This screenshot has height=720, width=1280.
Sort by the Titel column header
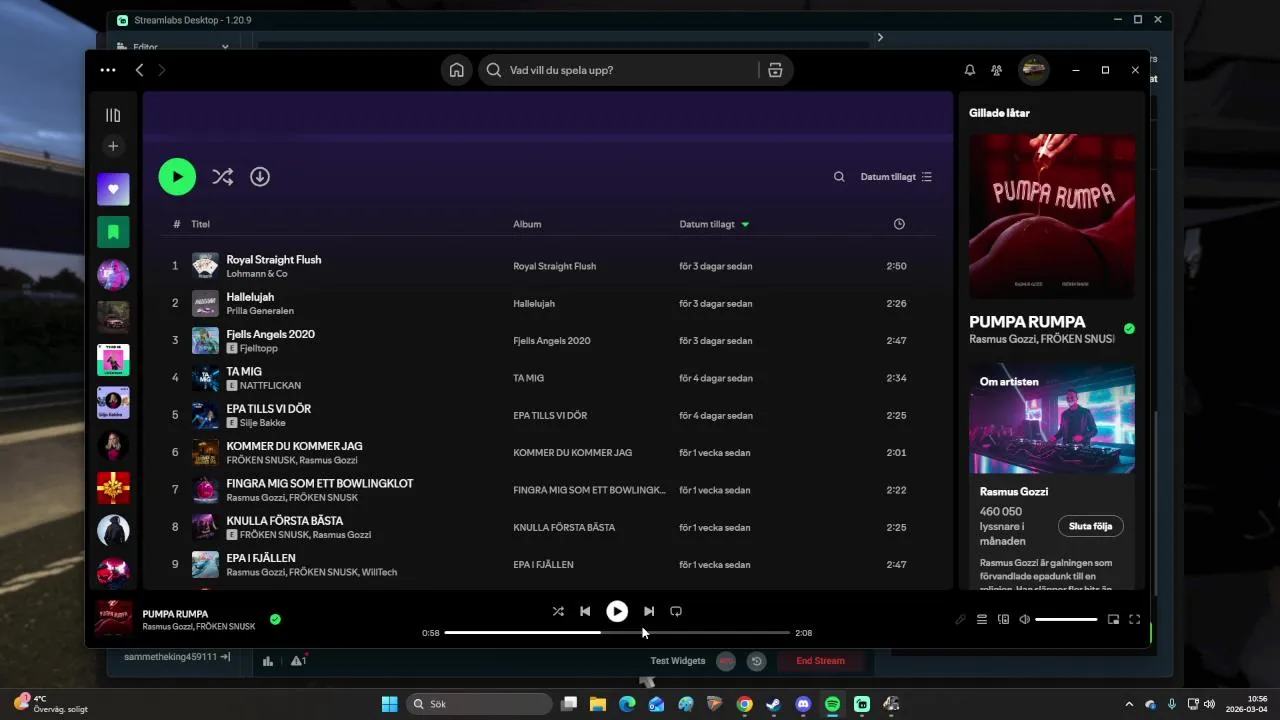pos(200,224)
